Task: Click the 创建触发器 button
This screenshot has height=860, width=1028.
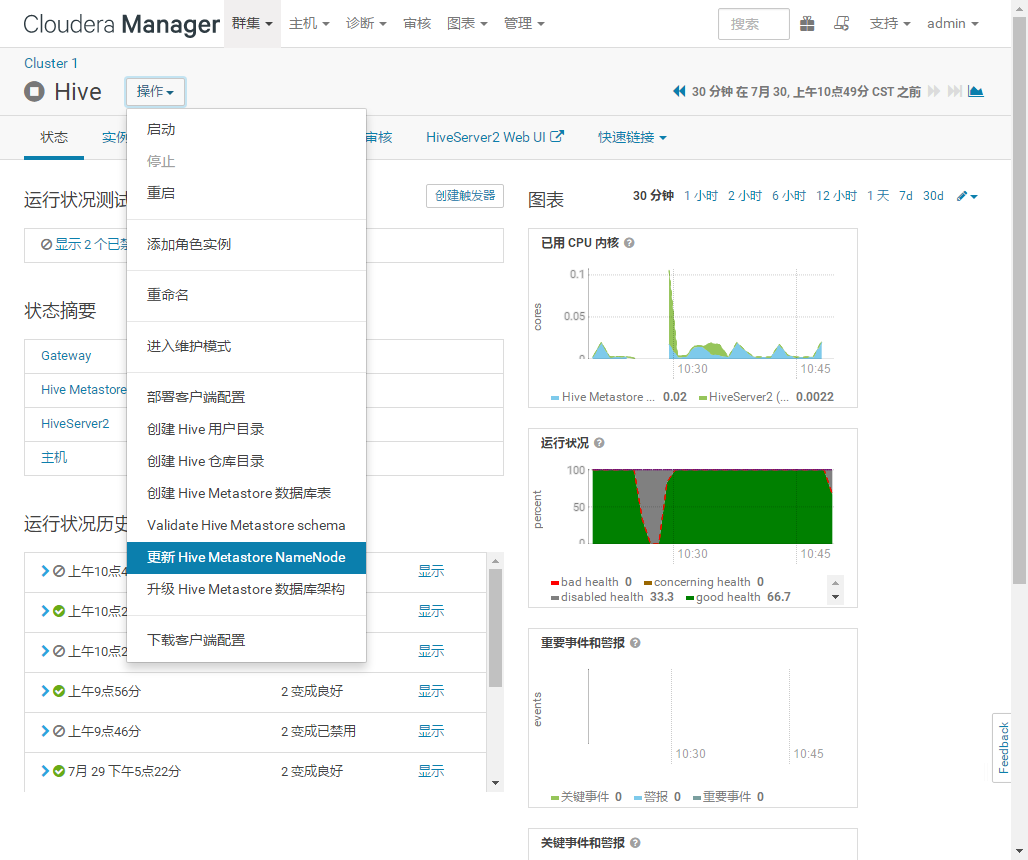Action: coord(465,196)
